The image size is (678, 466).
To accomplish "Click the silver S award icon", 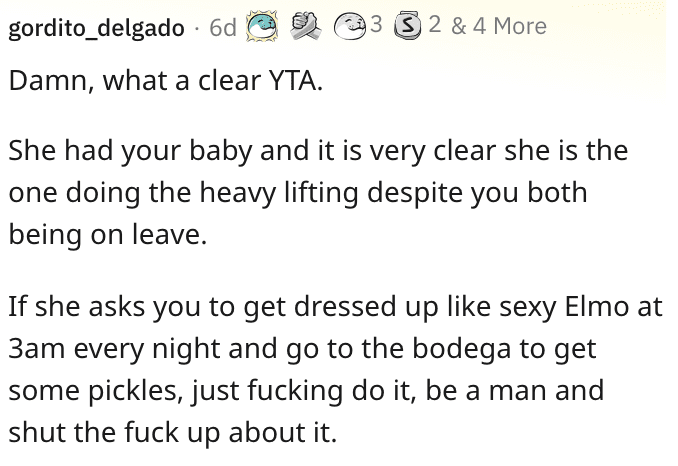I will click(408, 25).
